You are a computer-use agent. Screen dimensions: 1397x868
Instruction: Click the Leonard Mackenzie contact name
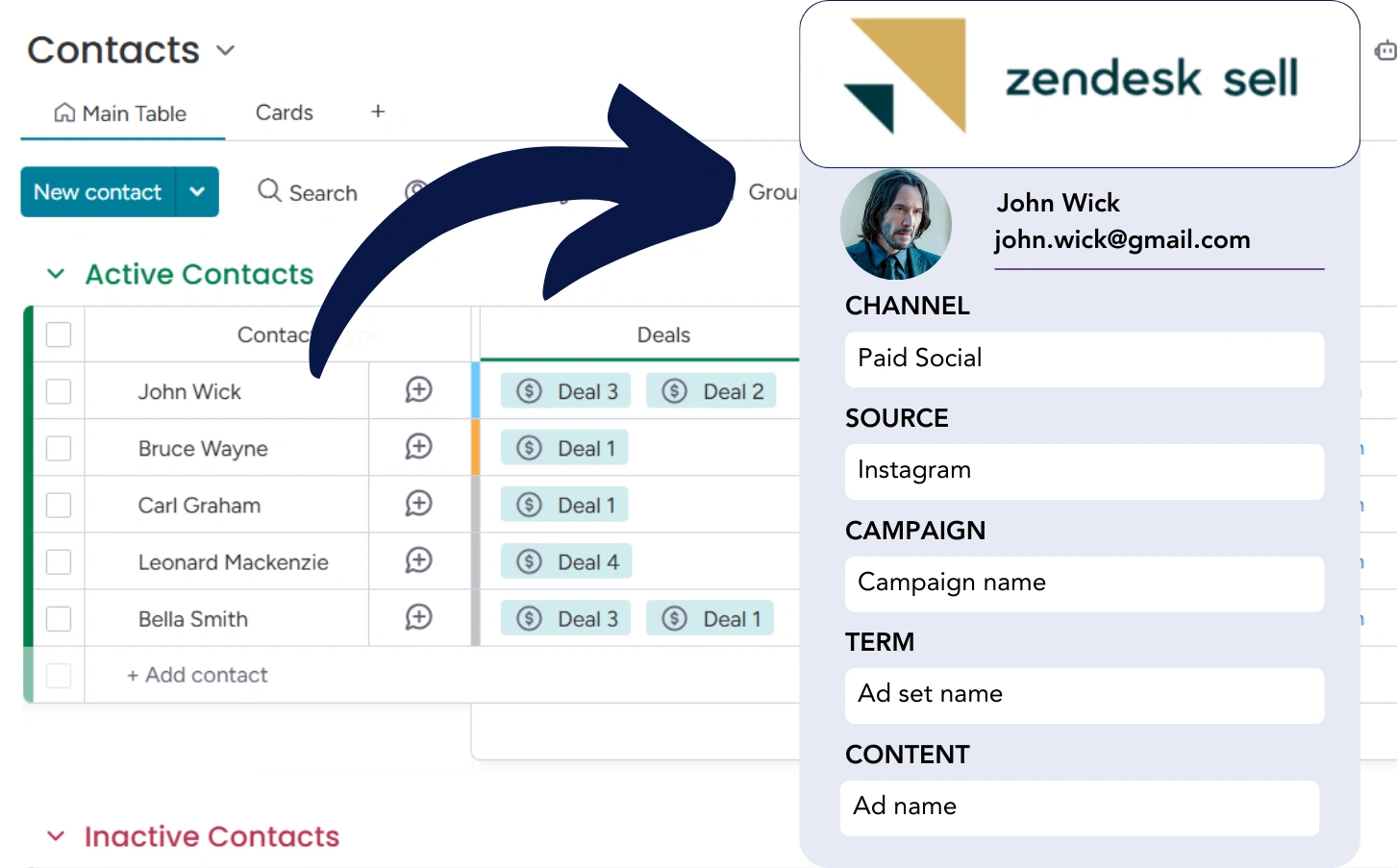(234, 561)
